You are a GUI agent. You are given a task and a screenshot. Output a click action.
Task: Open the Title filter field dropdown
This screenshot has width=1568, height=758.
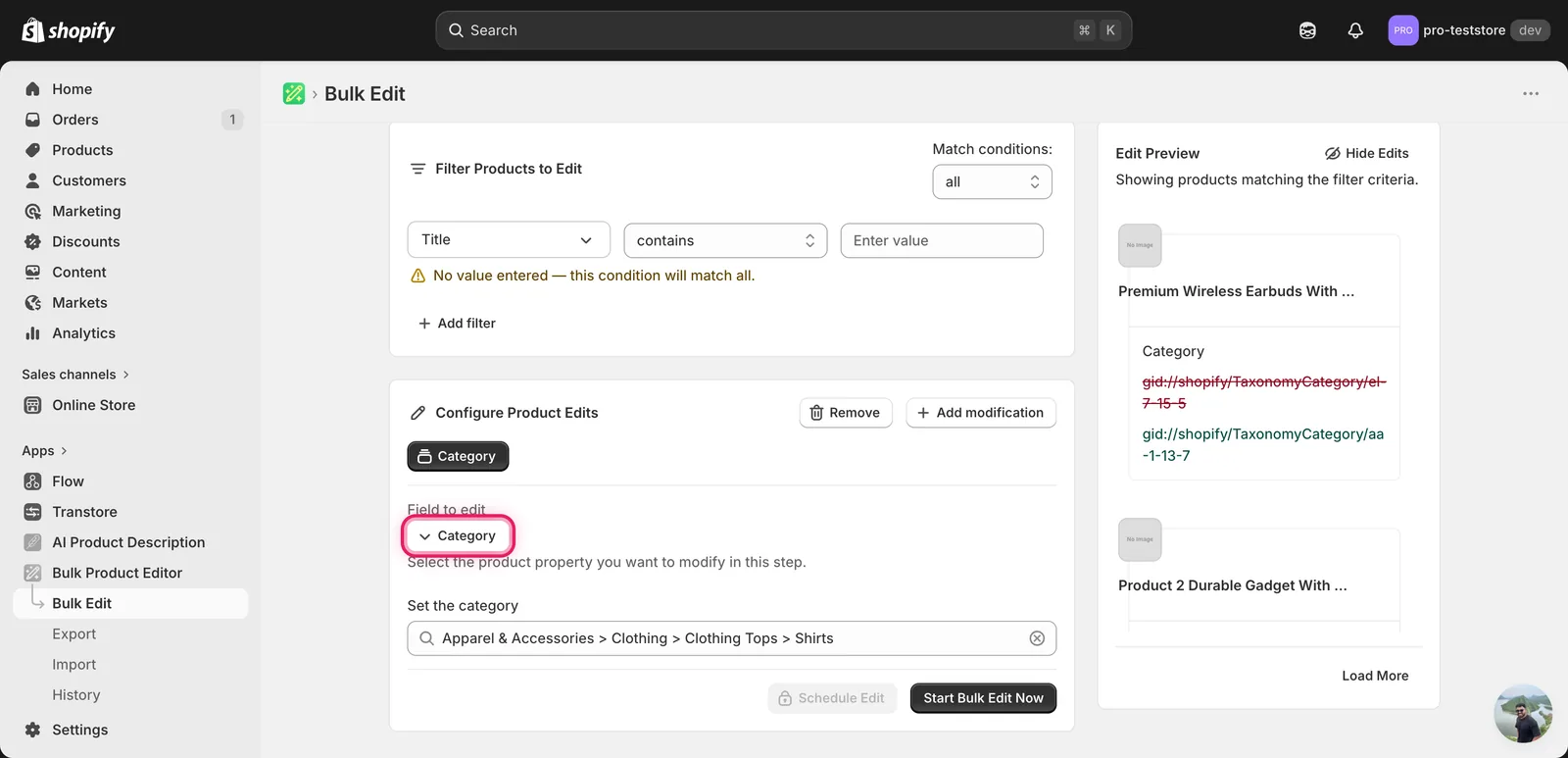pyautogui.click(x=509, y=240)
